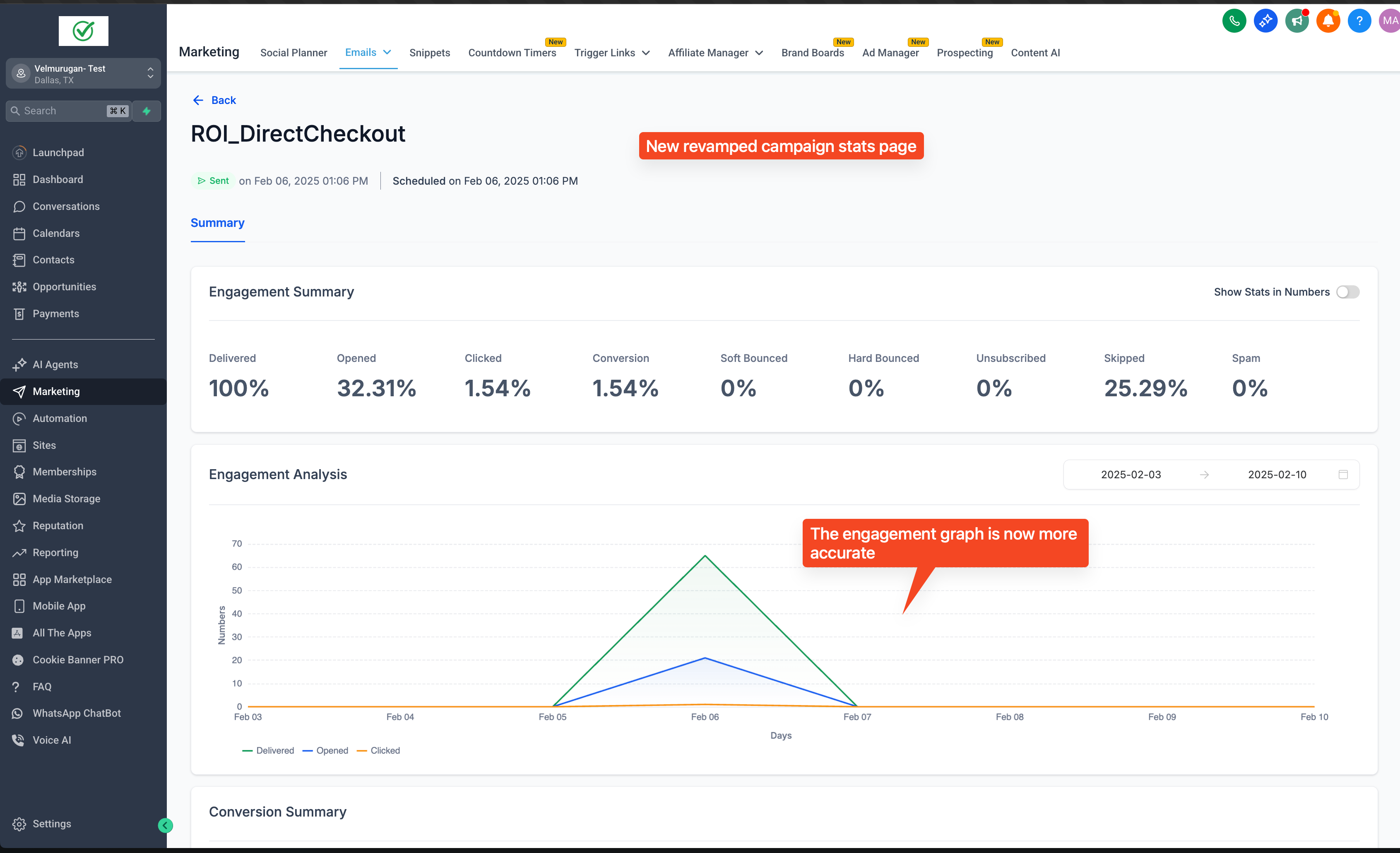Toggle Clicked orange legend swatch
The height and width of the screenshot is (853, 1400).
(361, 751)
